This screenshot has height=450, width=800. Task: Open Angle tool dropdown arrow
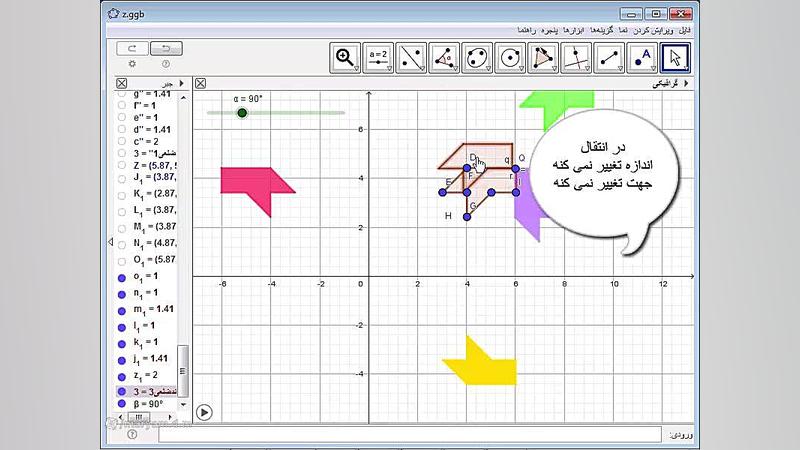pos(455,68)
